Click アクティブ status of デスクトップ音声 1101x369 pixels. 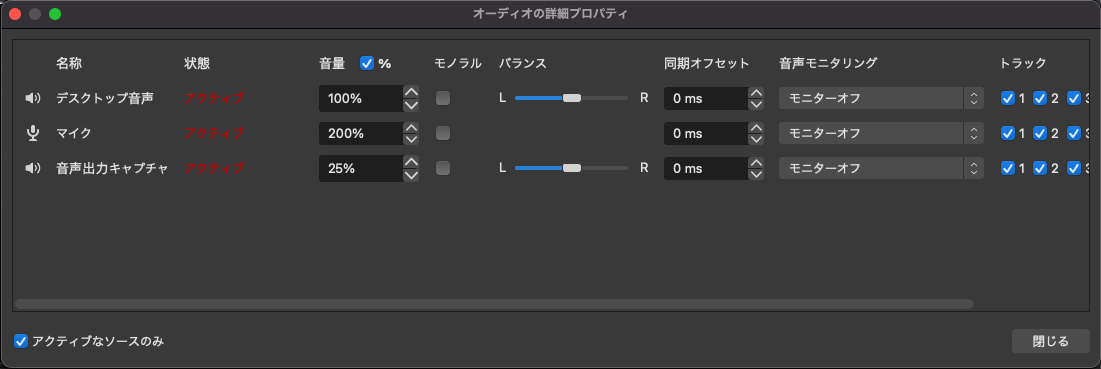tap(214, 98)
